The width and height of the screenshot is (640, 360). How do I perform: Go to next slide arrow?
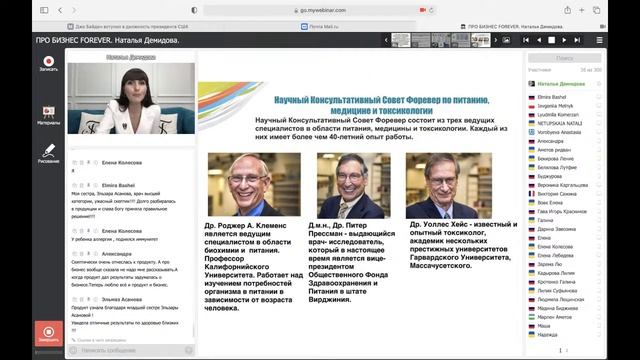(x=564, y=40)
